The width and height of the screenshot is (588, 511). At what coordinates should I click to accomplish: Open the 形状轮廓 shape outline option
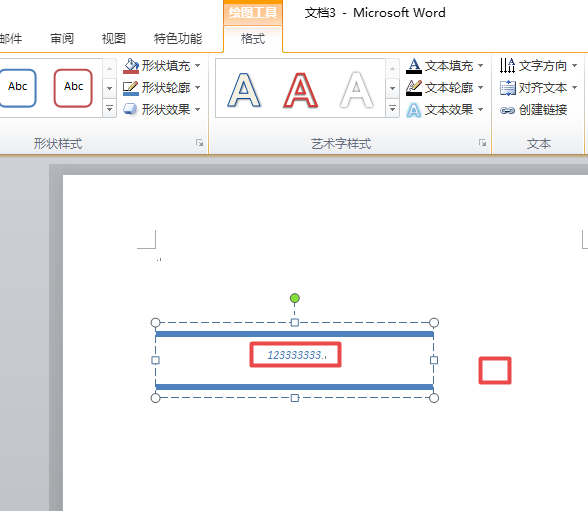(158, 88)
